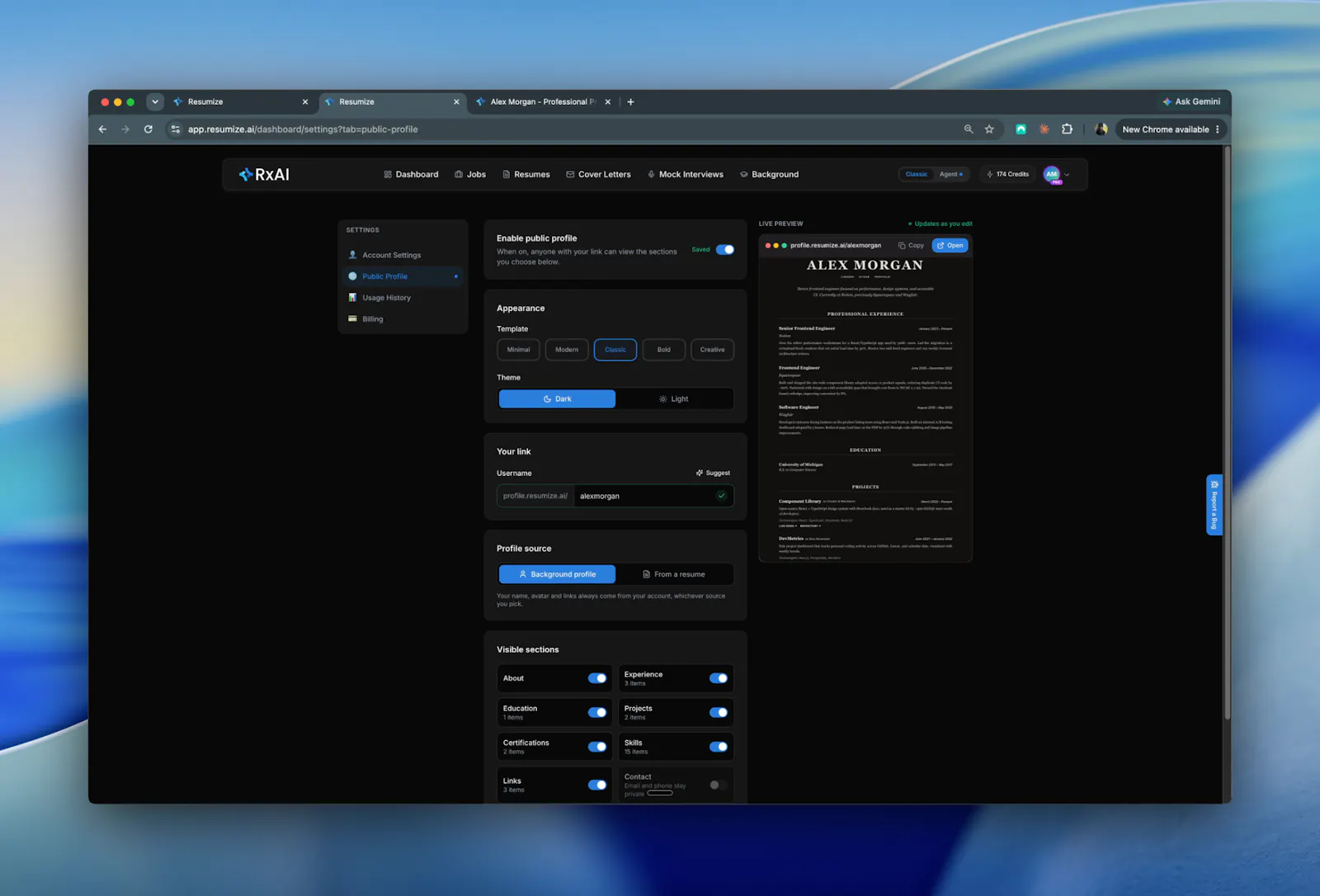Image resolution: width=1320 pixels, height=896 pixels.
Task: Choose the Minimal template
Action: pos(519,350)
